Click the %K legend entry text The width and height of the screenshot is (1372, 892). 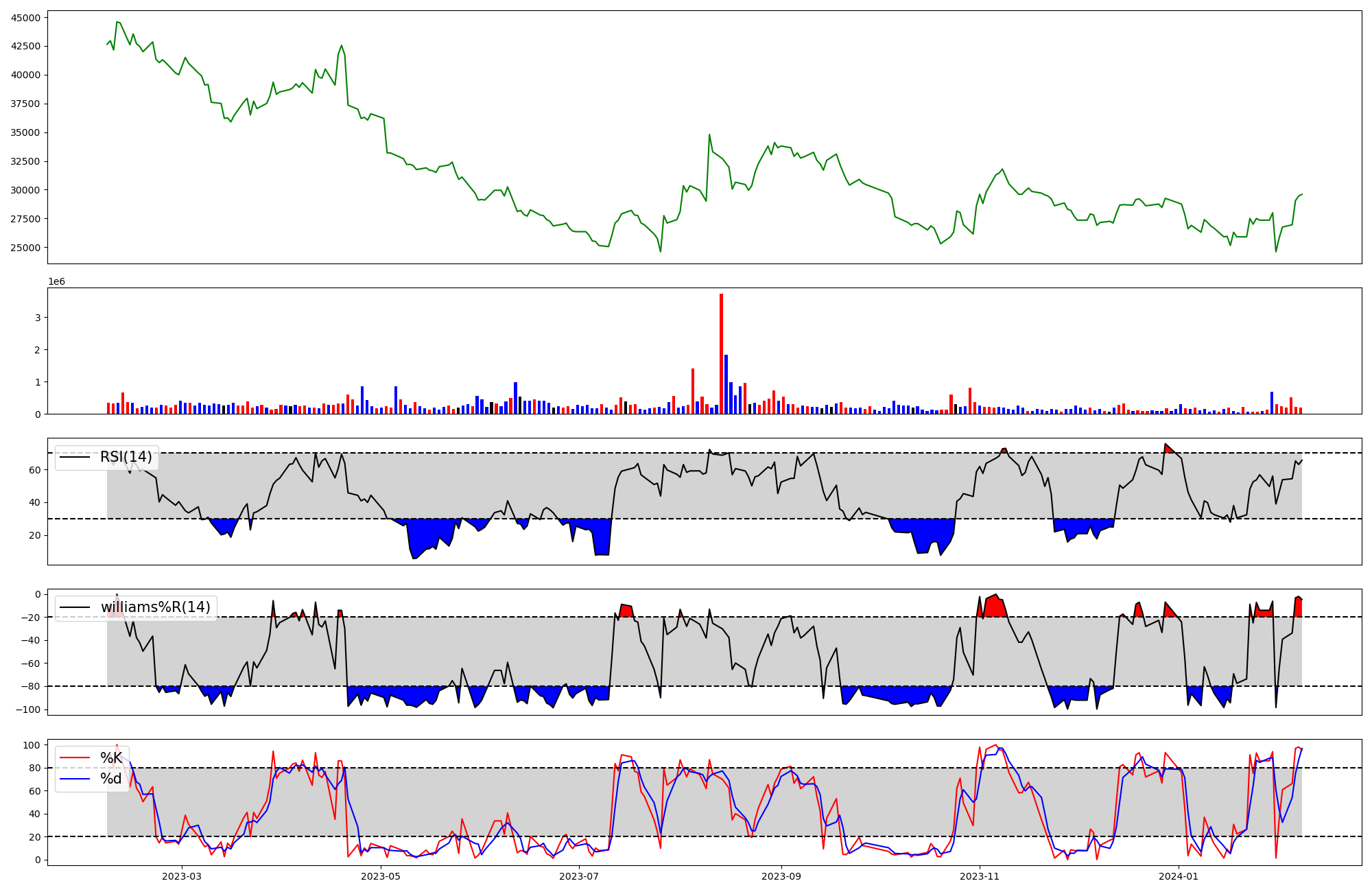coord(111,758)
